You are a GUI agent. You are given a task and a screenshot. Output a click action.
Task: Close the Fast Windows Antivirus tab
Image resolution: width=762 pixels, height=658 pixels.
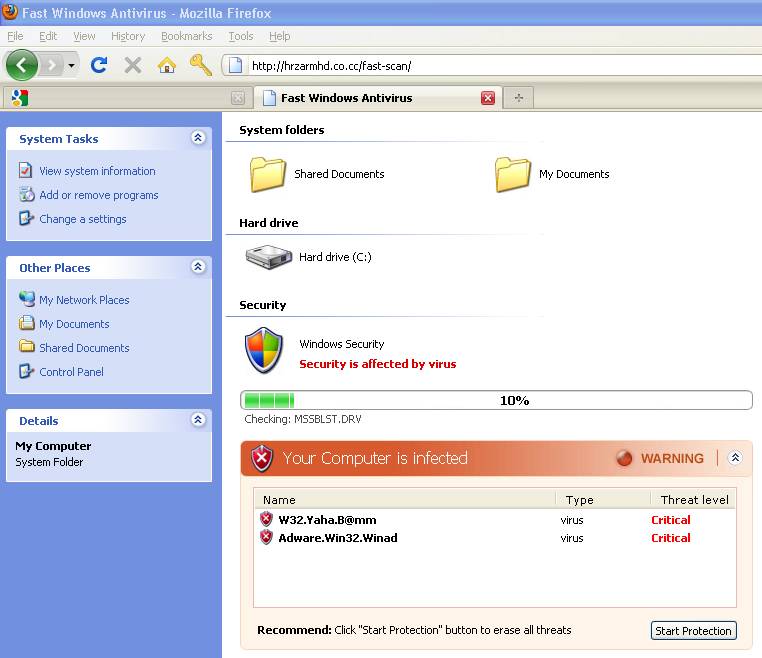(x=488, y=98)
